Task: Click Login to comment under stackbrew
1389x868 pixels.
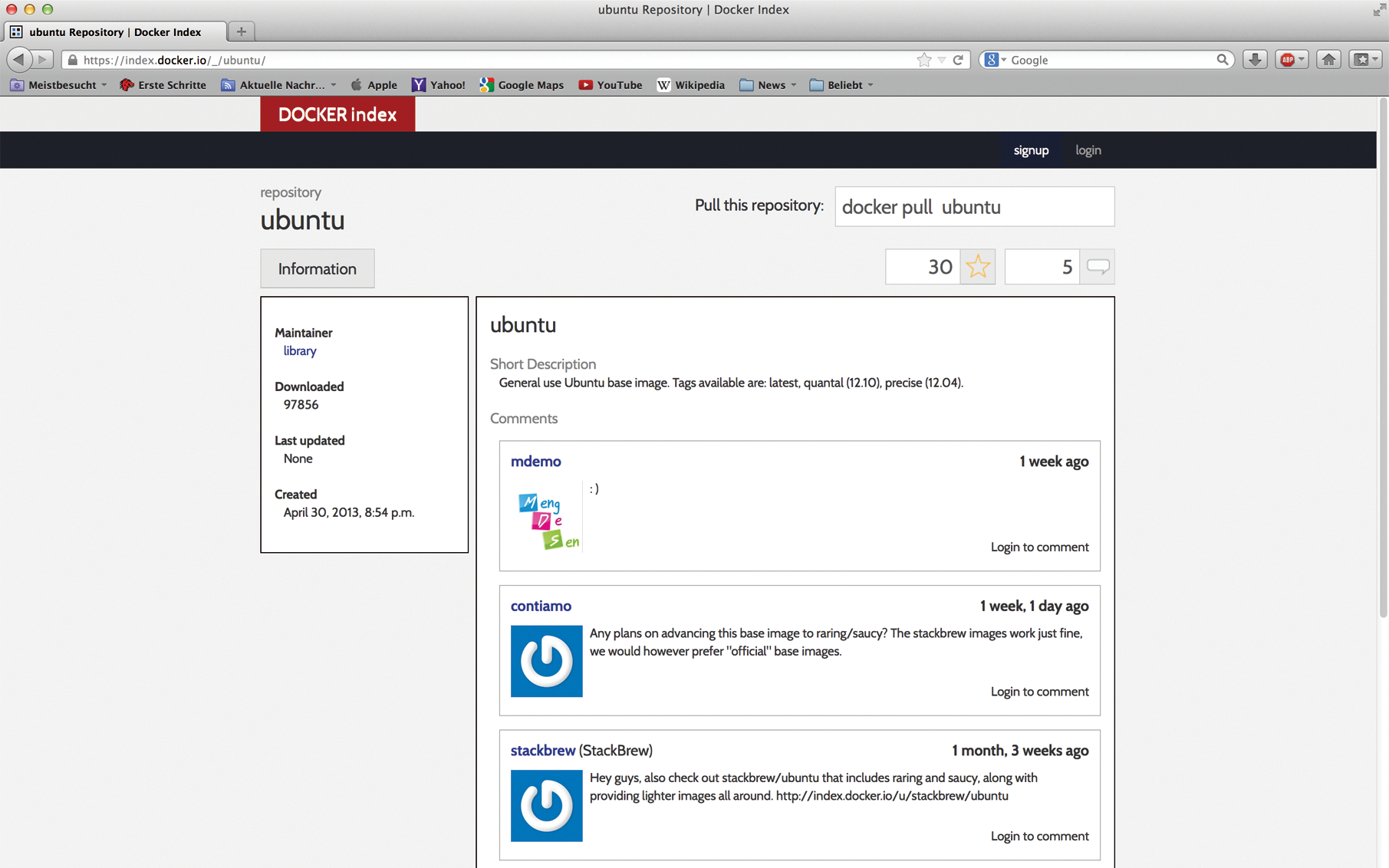Action: [x=1039, y=836]
